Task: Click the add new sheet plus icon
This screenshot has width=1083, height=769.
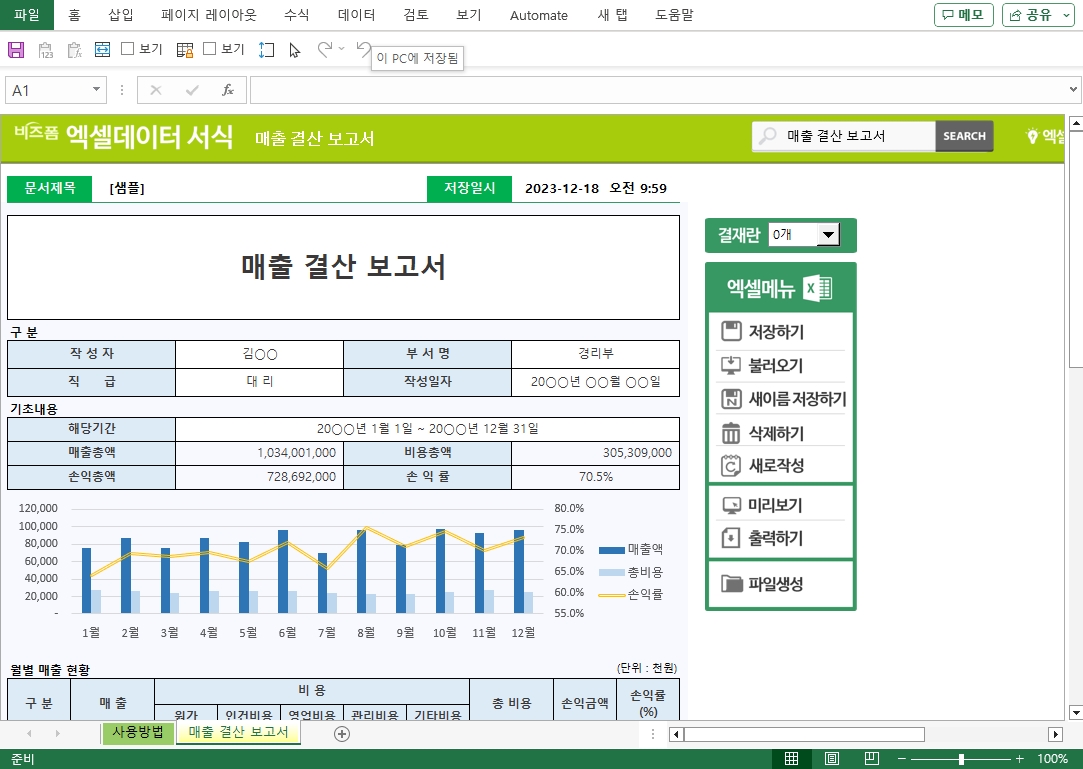Action: 342,734
